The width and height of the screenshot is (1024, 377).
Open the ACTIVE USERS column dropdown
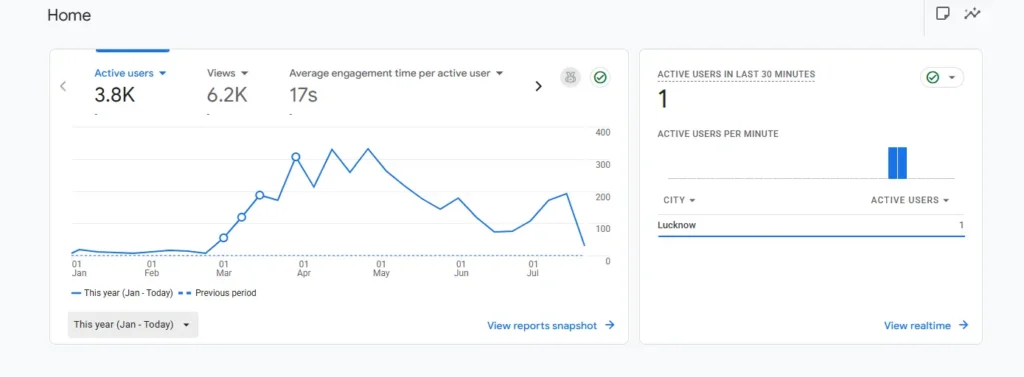click(x=910, y=200)
